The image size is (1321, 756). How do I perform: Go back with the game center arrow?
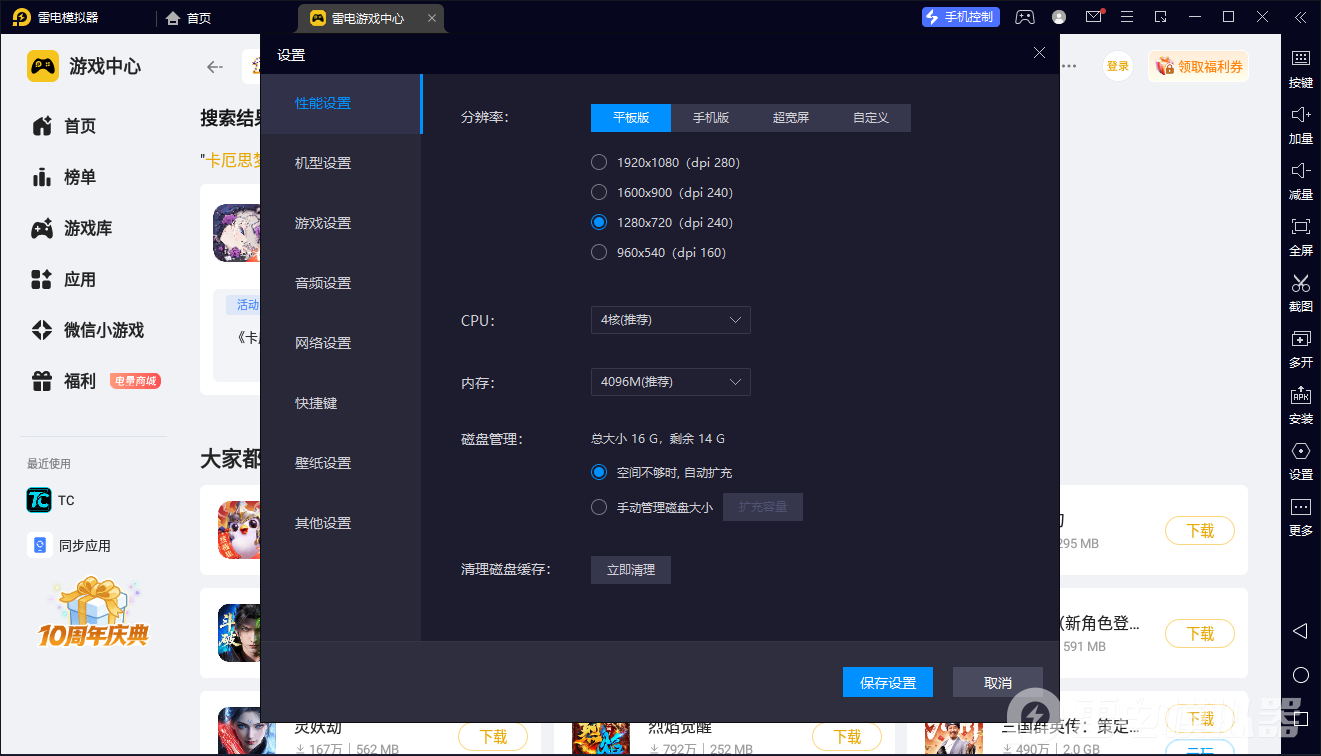[x=214, y=67]
